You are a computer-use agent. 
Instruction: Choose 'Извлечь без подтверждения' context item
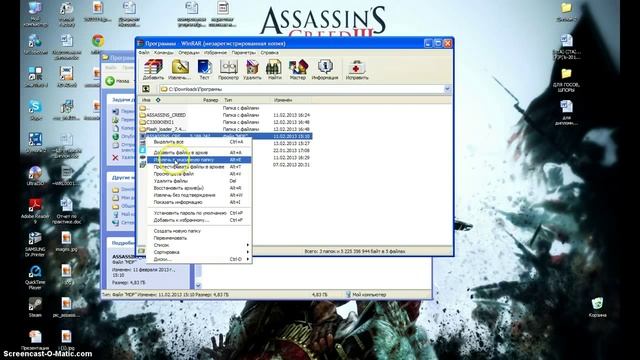click(199, 195)
